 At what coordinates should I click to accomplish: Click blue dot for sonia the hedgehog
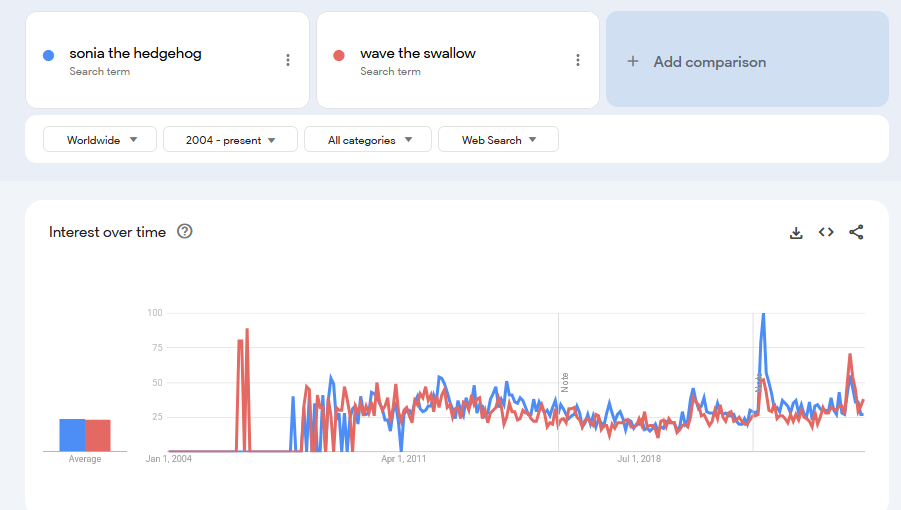click(49, 55)
